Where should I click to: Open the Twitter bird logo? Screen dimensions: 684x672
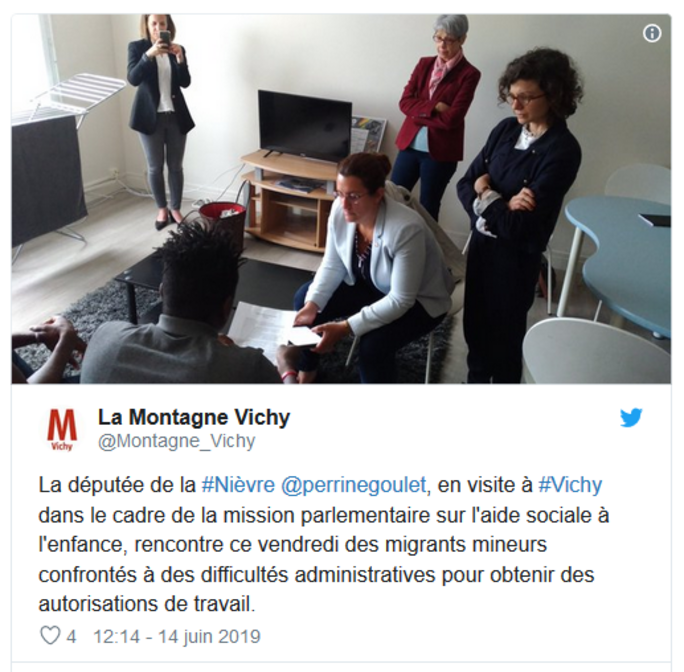pos(631,418)
